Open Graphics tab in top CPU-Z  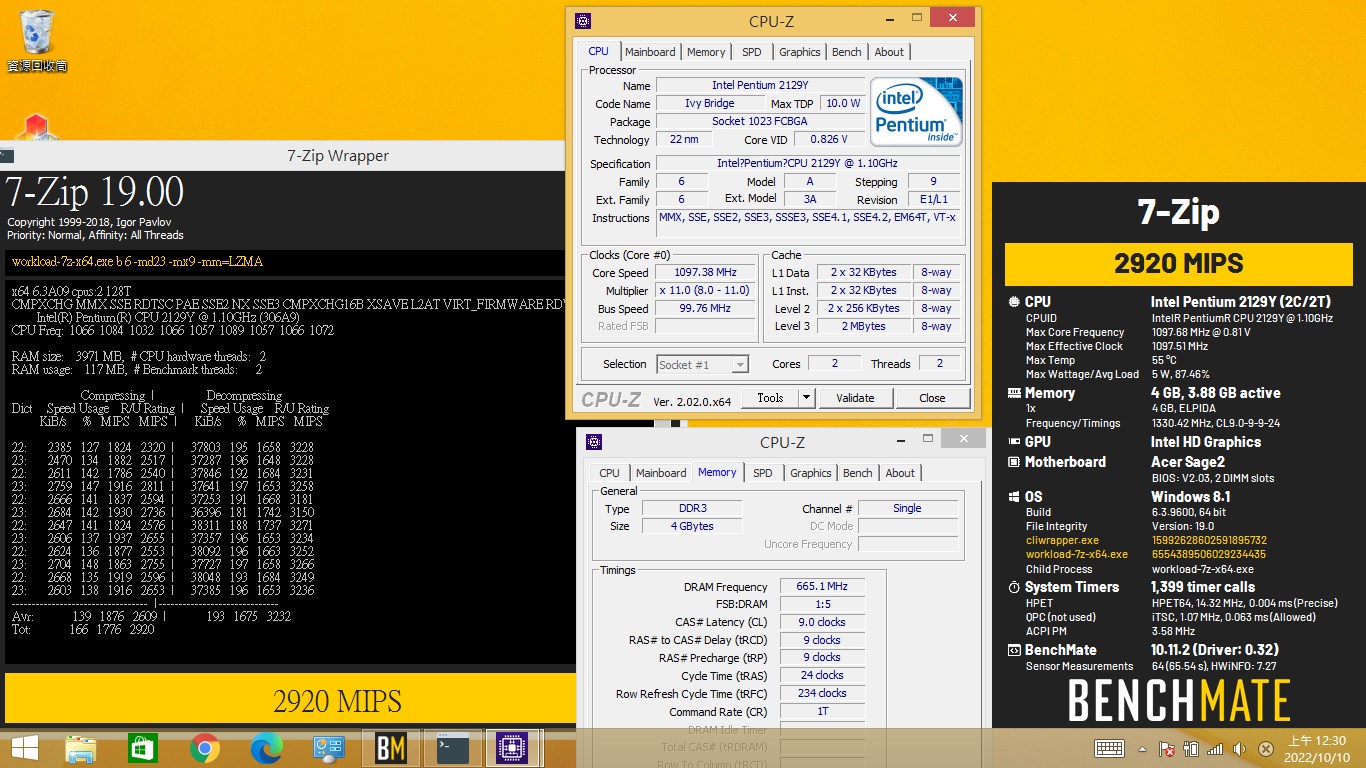click(x=800, y=52)
